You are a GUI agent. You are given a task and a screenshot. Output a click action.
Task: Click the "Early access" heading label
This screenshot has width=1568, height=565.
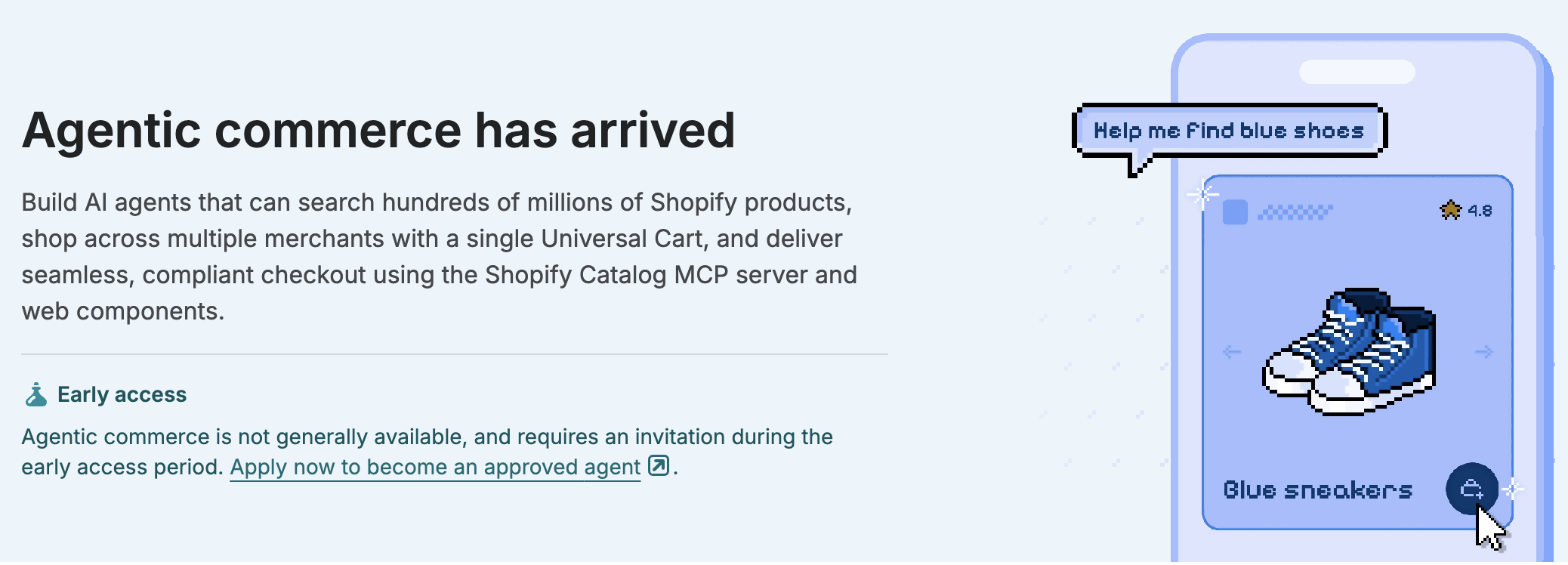coord(122,394)
